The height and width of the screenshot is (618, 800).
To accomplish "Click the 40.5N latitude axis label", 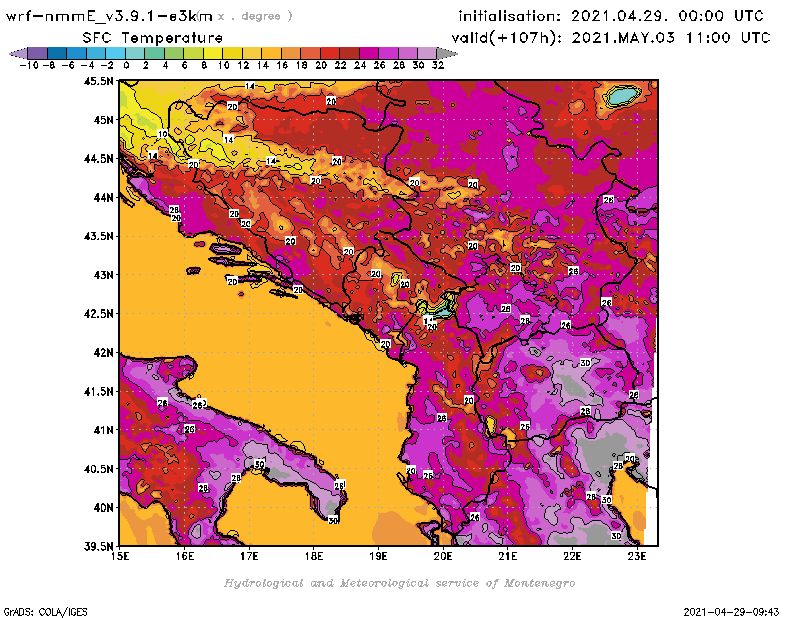I will (x=98, y=469).
